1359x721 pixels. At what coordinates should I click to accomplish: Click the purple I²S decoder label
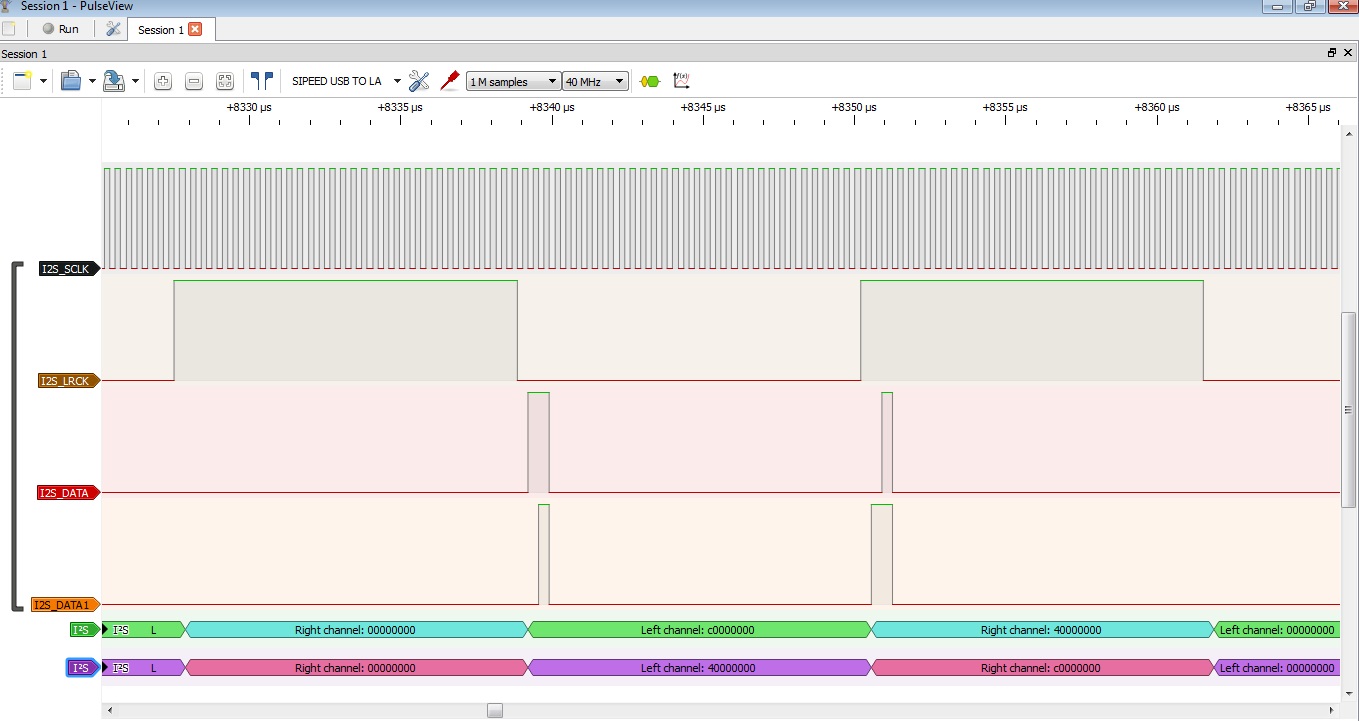[83, 668]
